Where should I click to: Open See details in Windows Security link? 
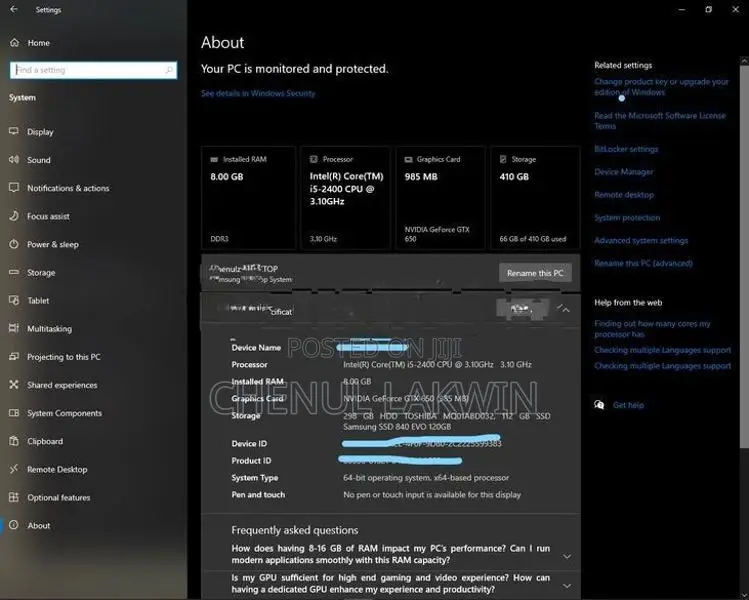[258, 93]
